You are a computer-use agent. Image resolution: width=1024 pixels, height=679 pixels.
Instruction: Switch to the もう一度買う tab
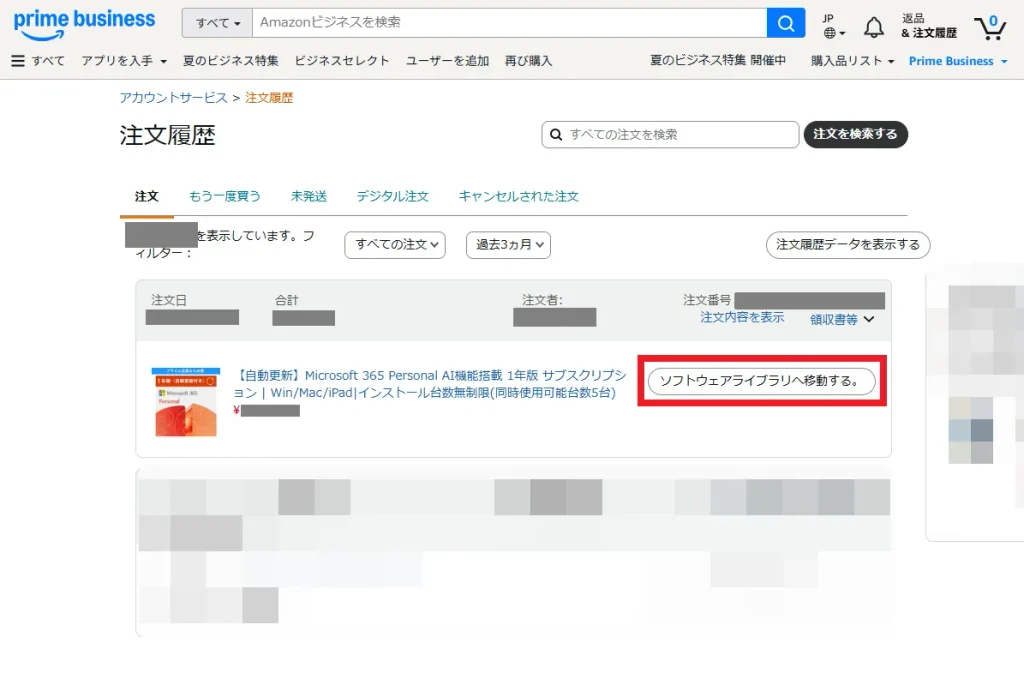(225, 197)
